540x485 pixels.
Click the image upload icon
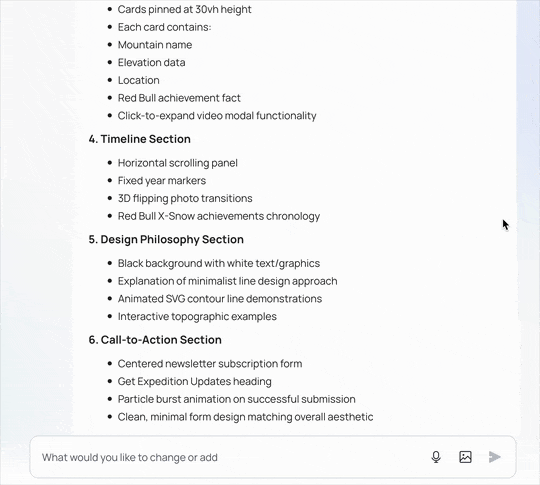coord(465,457)
